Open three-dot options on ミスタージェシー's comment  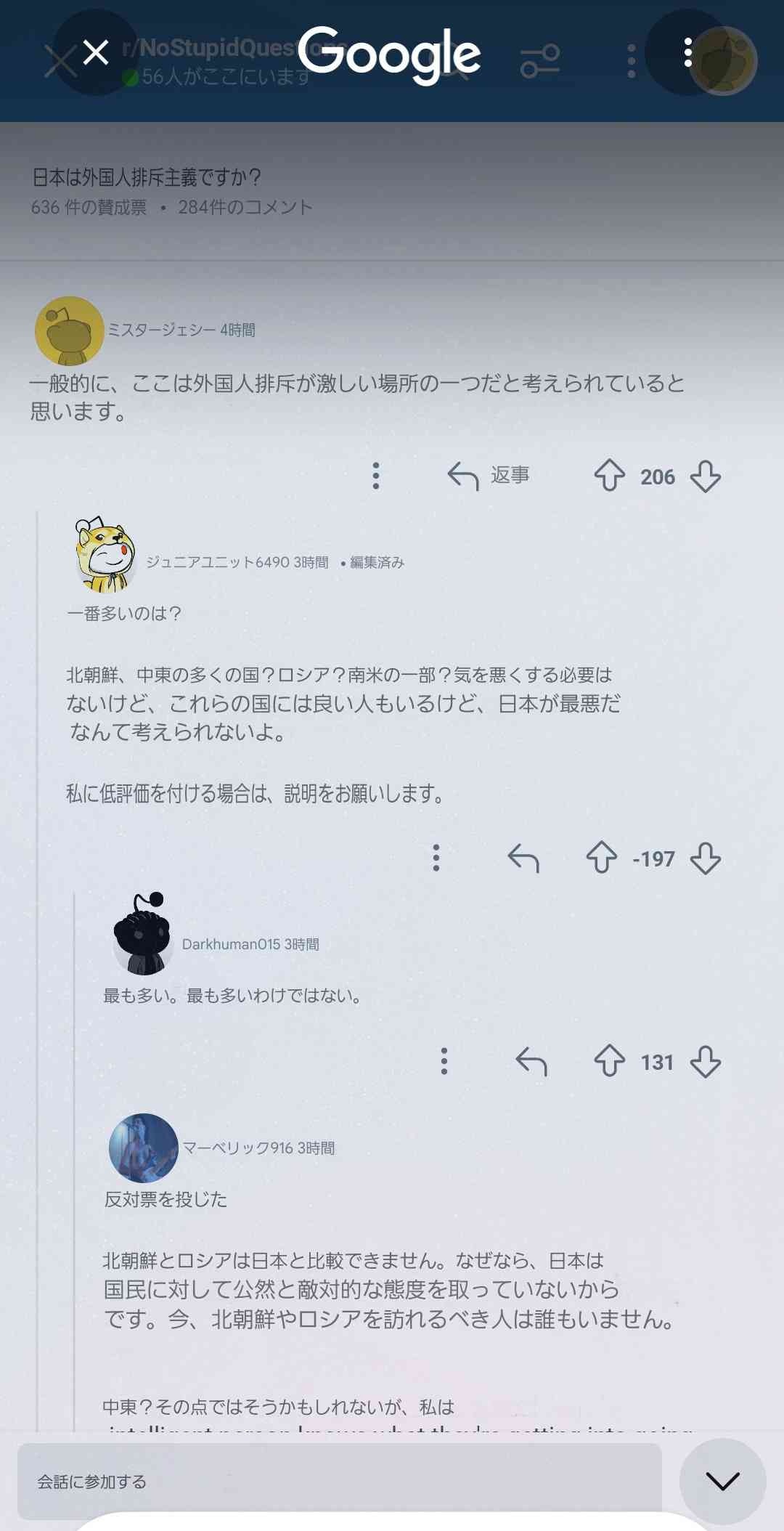pos(376,476)
